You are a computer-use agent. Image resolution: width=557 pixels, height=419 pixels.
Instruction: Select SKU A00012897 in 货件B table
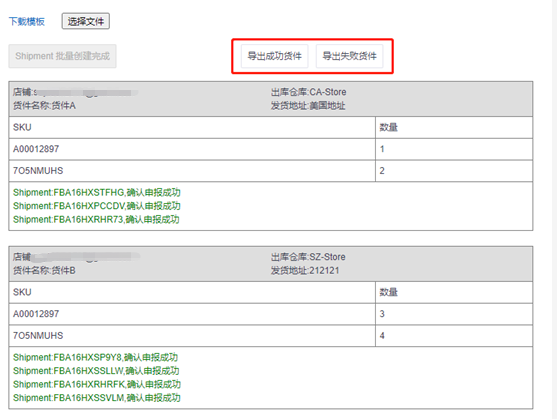coord(36,314)
